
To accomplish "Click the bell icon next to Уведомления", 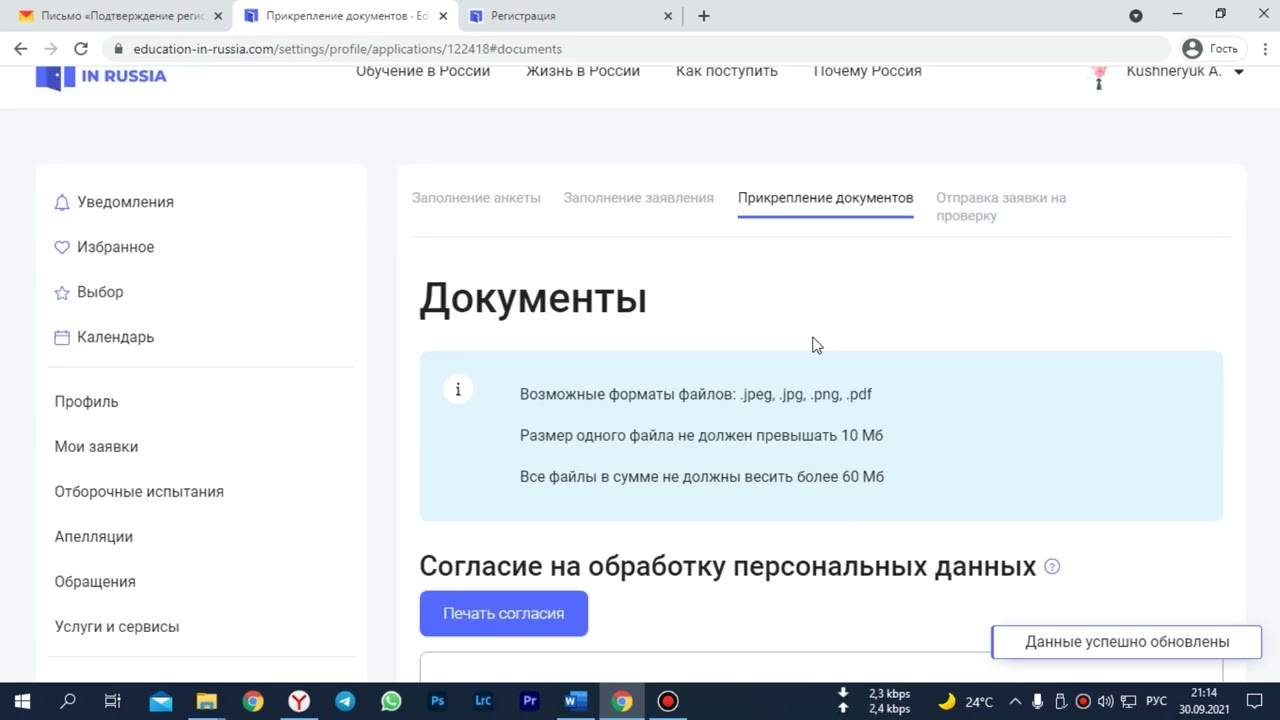I will coord(62,202).
